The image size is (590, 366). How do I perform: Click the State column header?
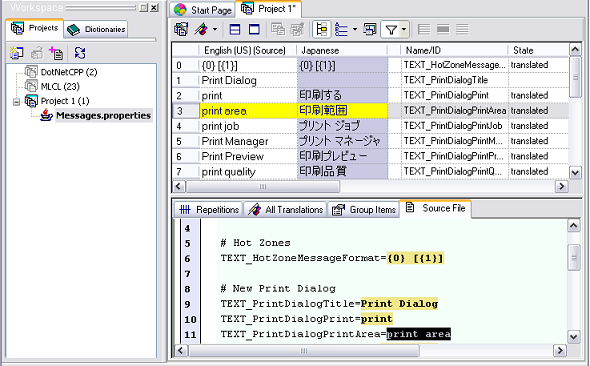538,50
